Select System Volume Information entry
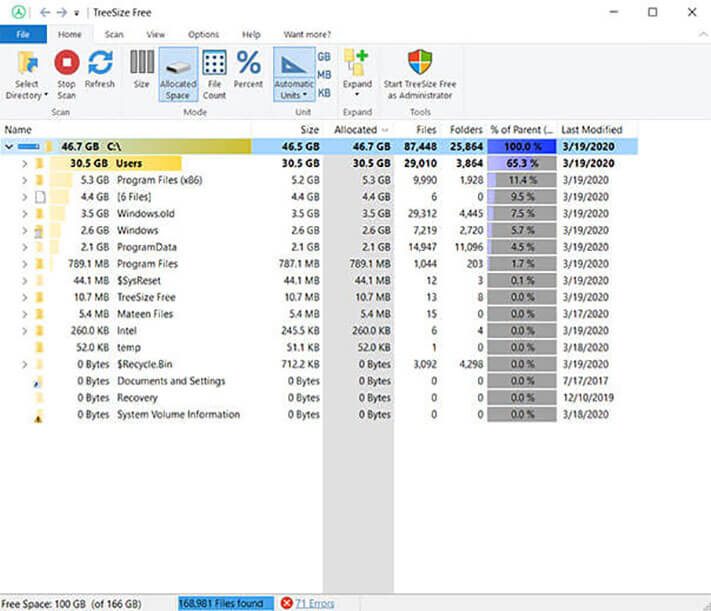Image resolution: width=711 pixels, height=611 pixels. click(x=178, y=415)
